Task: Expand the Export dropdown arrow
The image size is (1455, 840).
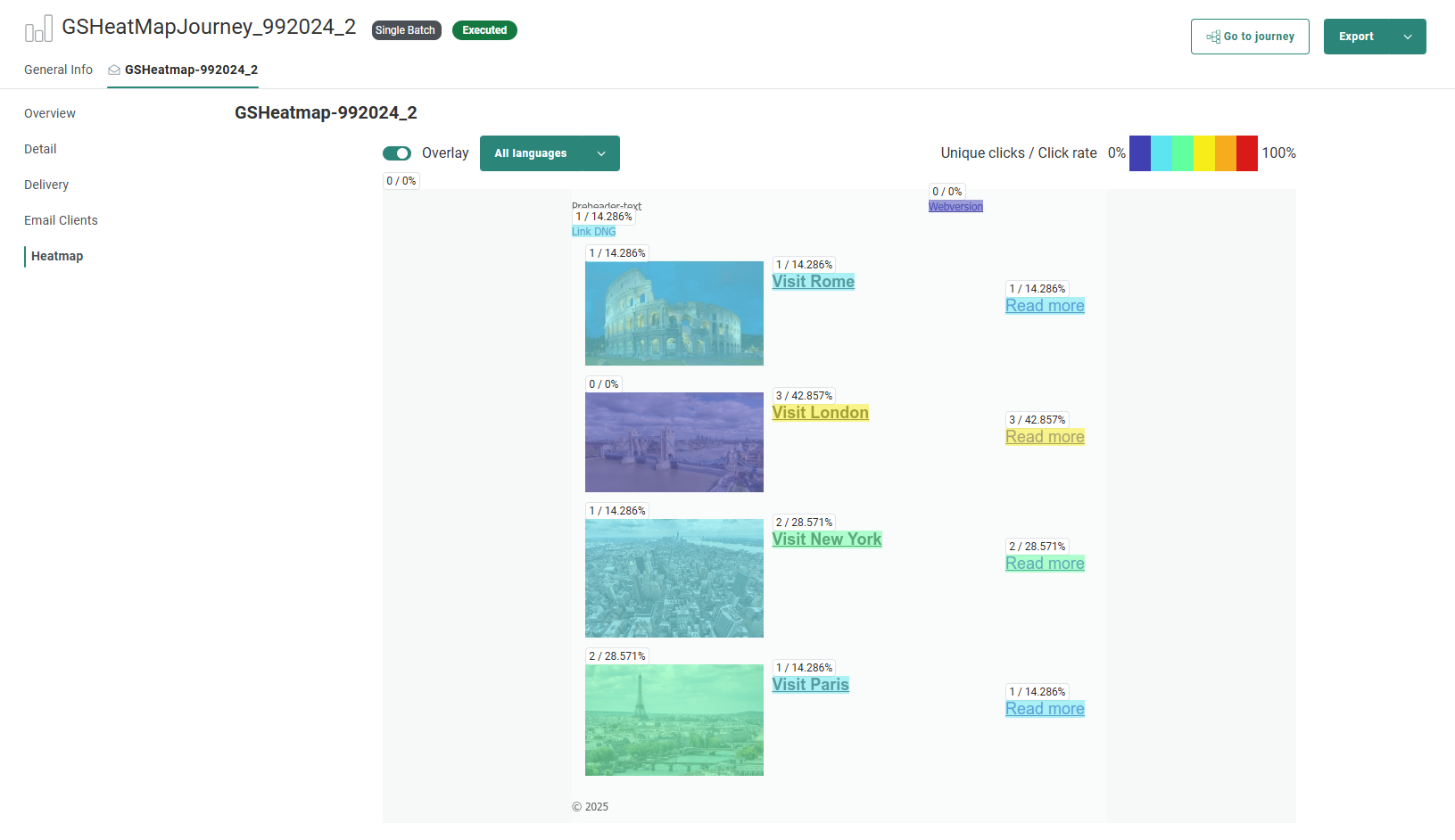Action: click(1408, 37)
